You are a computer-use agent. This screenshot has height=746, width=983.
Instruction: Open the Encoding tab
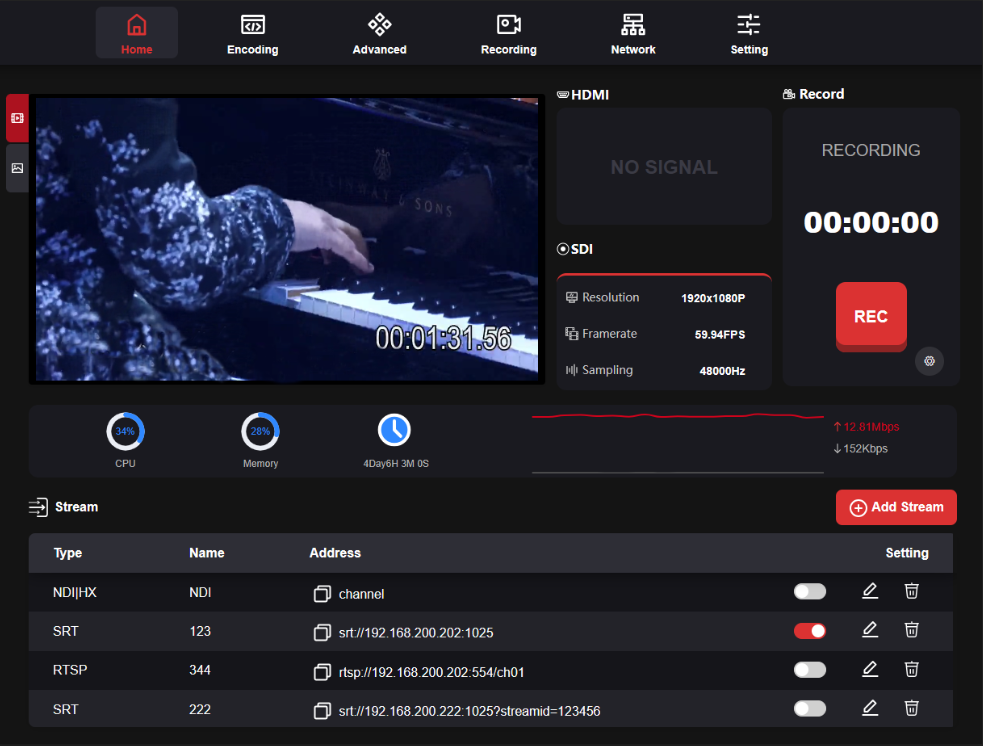click(253, 34)
